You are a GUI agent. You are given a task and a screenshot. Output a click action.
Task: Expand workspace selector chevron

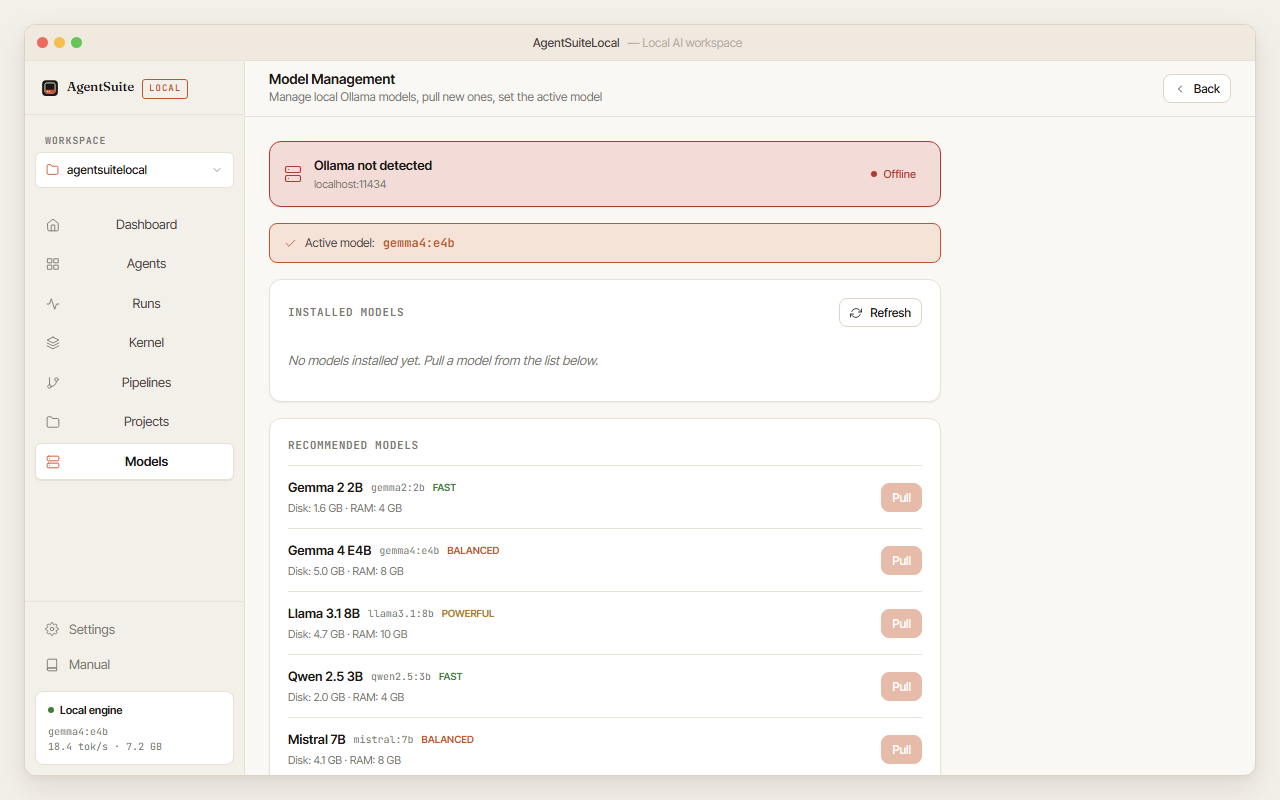[217, 170]
